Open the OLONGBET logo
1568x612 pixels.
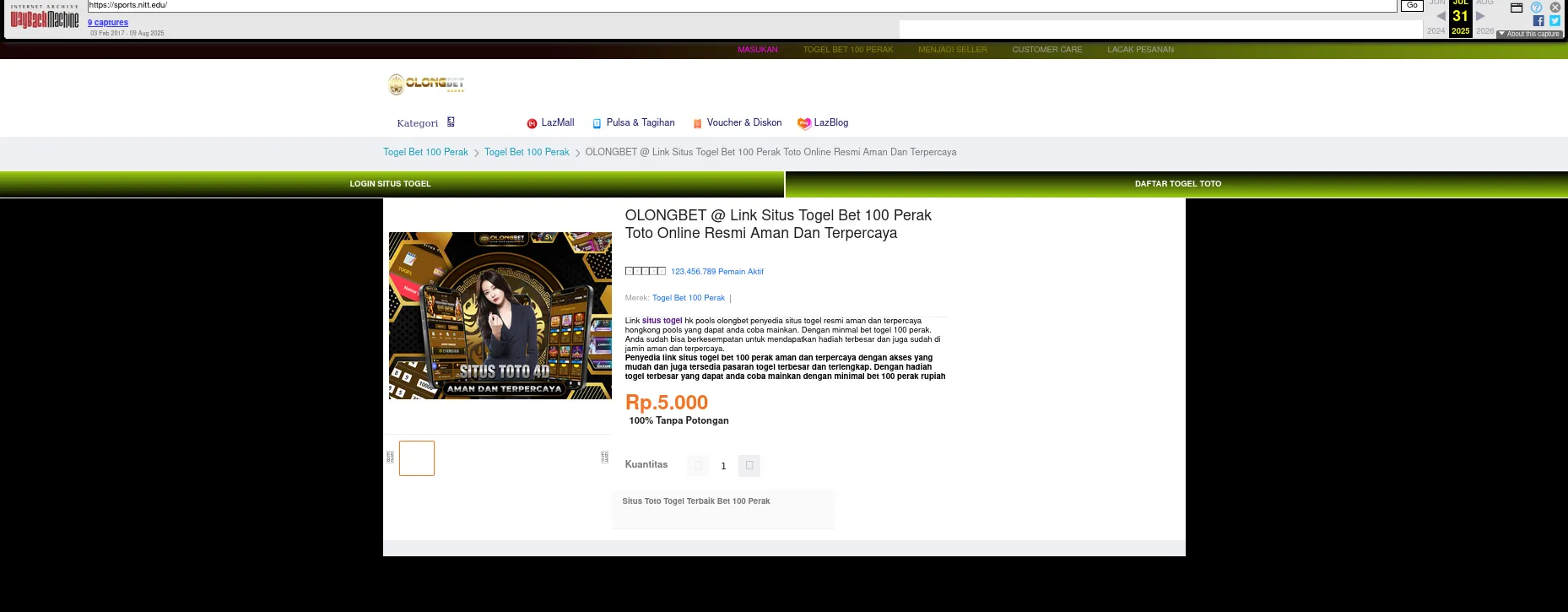tap(426, 84)
